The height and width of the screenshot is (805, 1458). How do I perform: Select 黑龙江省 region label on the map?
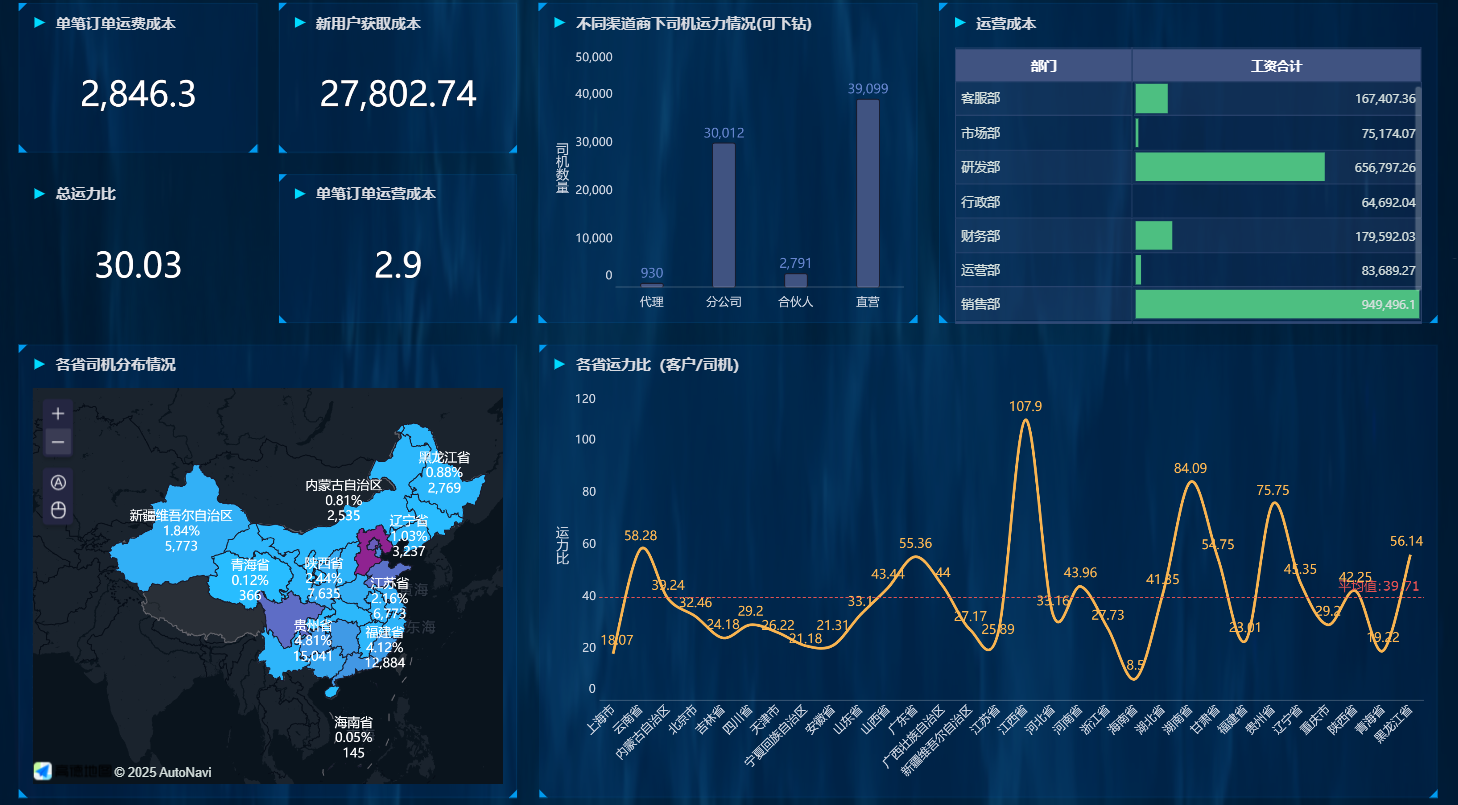[x=444, y=457]
